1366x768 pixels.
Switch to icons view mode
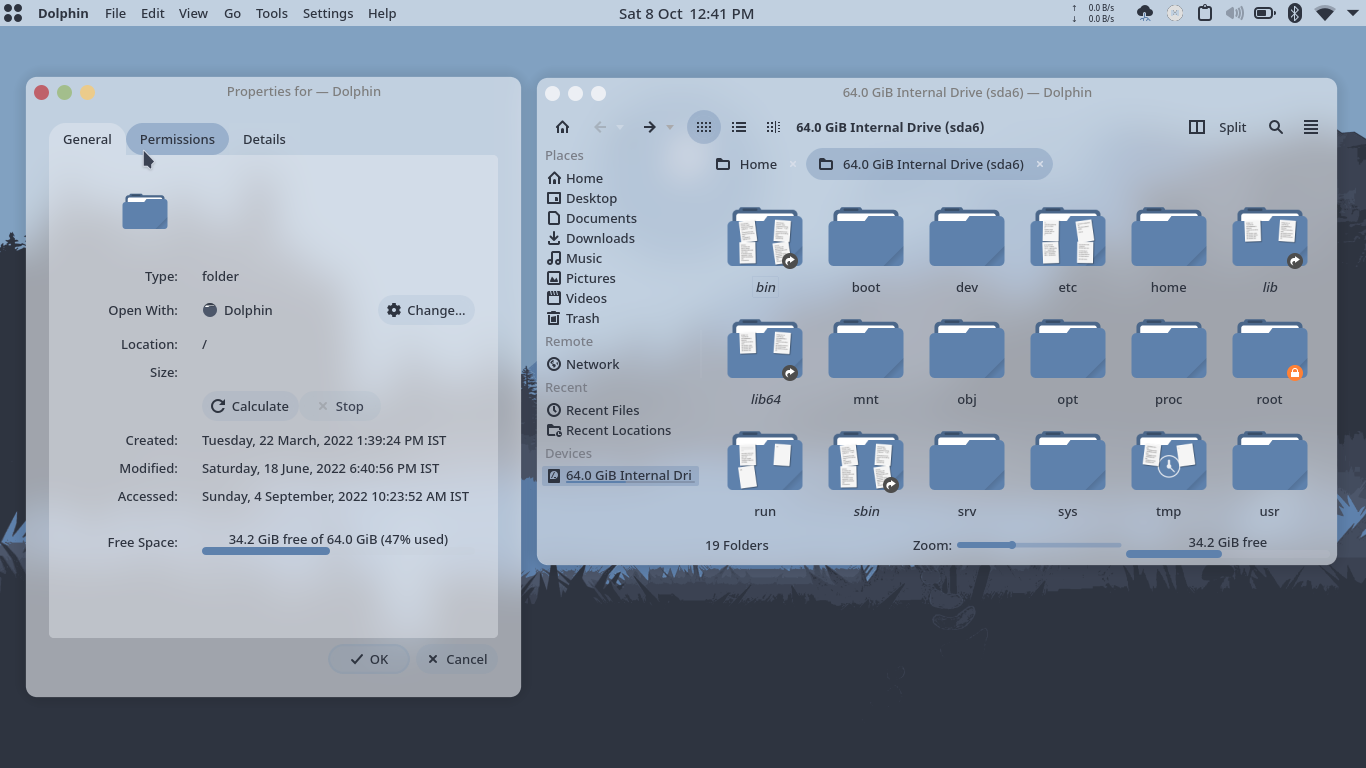point(703,127)
